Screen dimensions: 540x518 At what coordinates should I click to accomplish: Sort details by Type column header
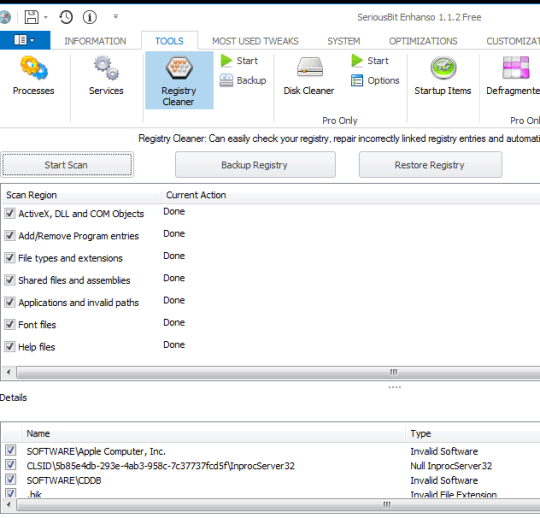pyautogui.click(x=473, y=433)
